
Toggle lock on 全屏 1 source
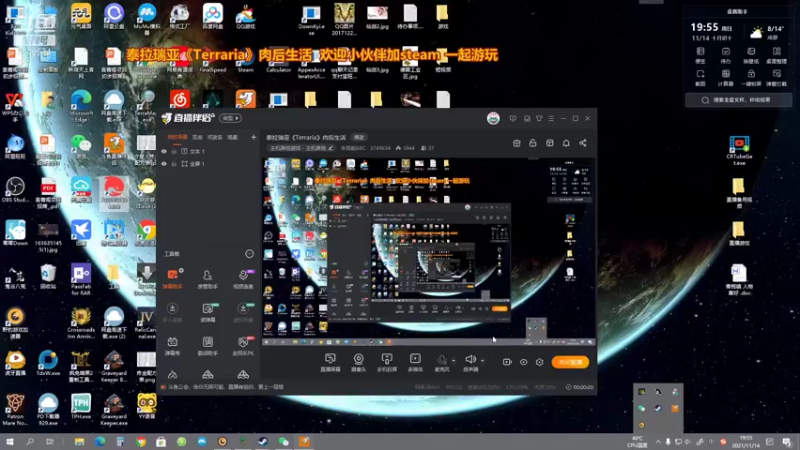tap(174, 164)
